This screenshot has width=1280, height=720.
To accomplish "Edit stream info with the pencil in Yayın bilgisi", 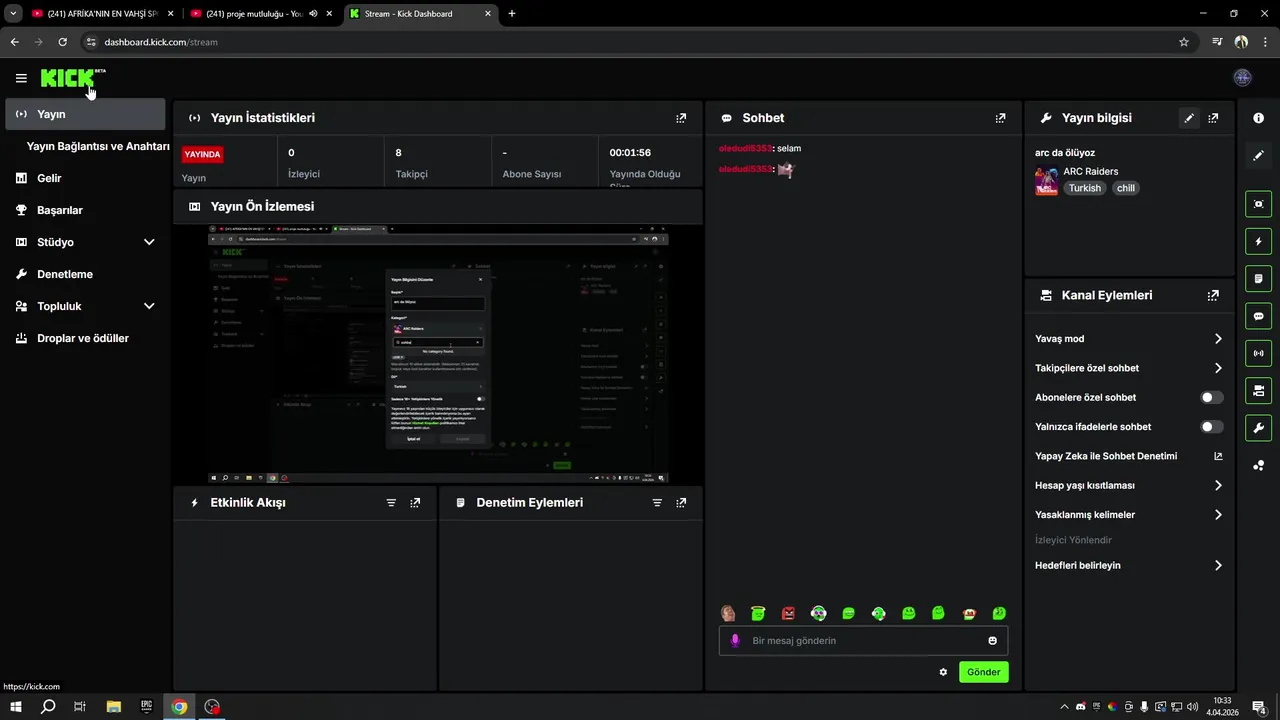I will tap(1189, 118).
